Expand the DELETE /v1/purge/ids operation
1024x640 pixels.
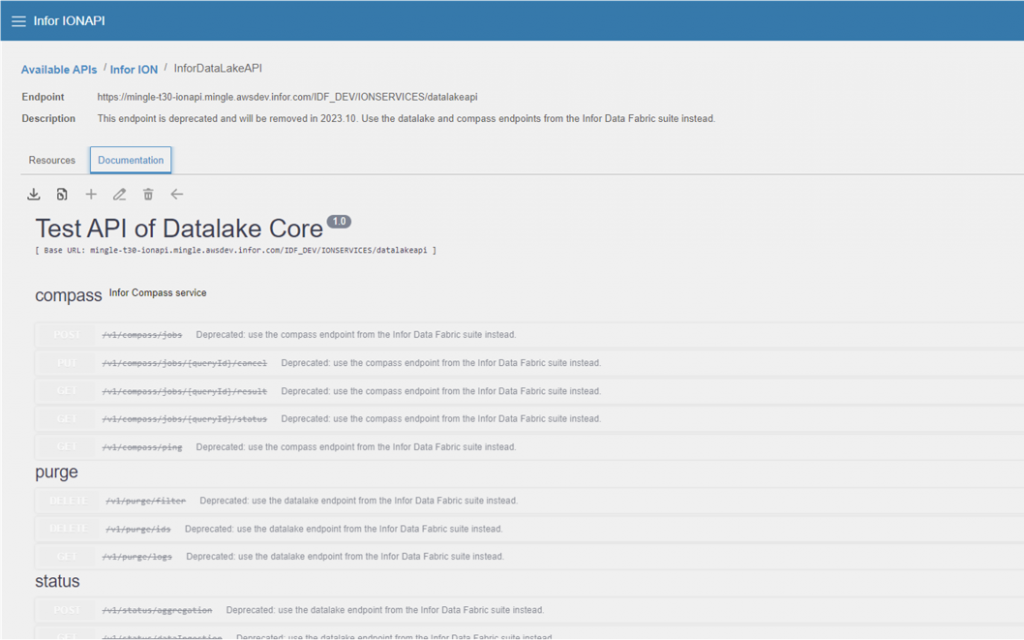tap(529, 529)
